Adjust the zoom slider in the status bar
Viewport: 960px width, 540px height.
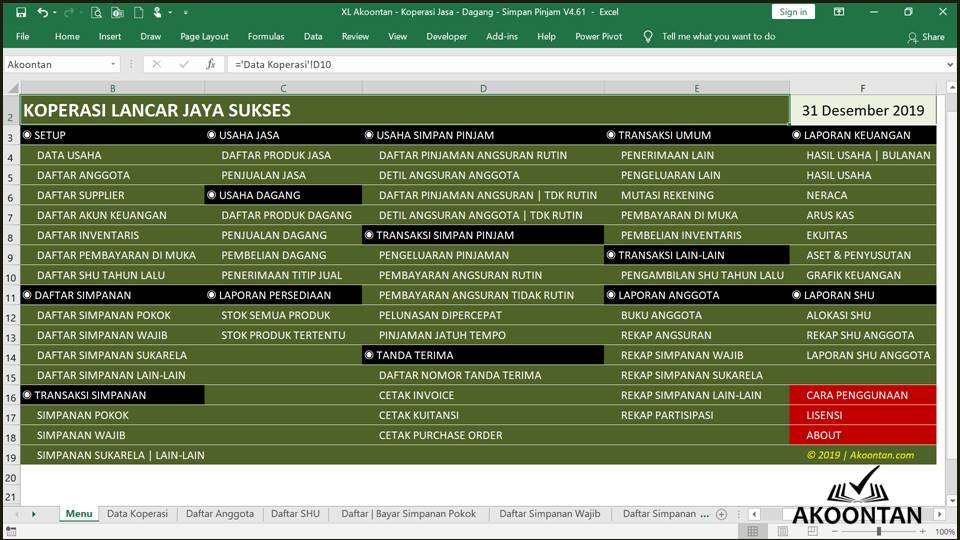(880, 531)
